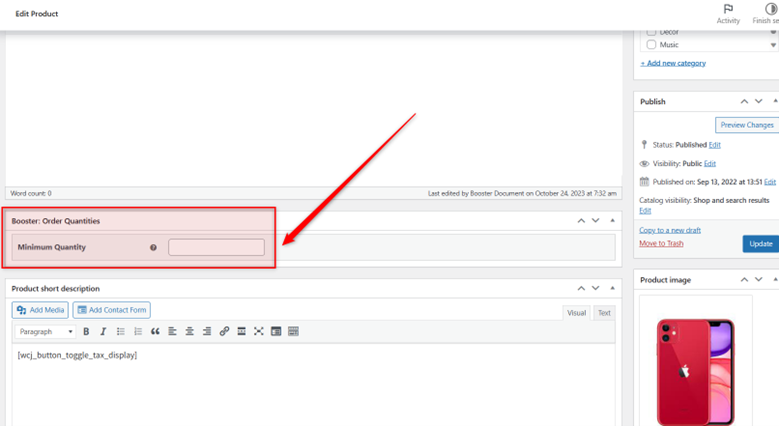Align text right
This screenshot has width=779, height=426.
tap(207, 332)
